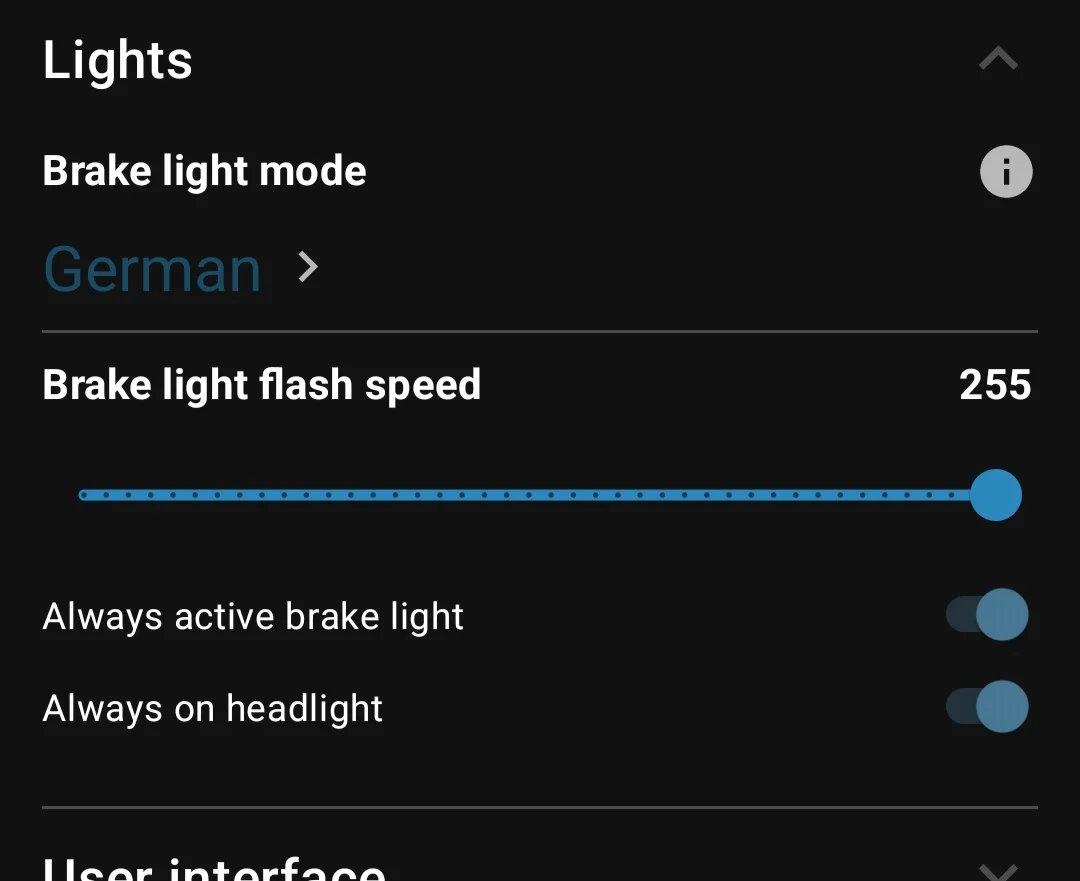Click the Always on headlight label
This screenshot has height=881, width=1080.
pyautogui.click(x=213, y=709)
